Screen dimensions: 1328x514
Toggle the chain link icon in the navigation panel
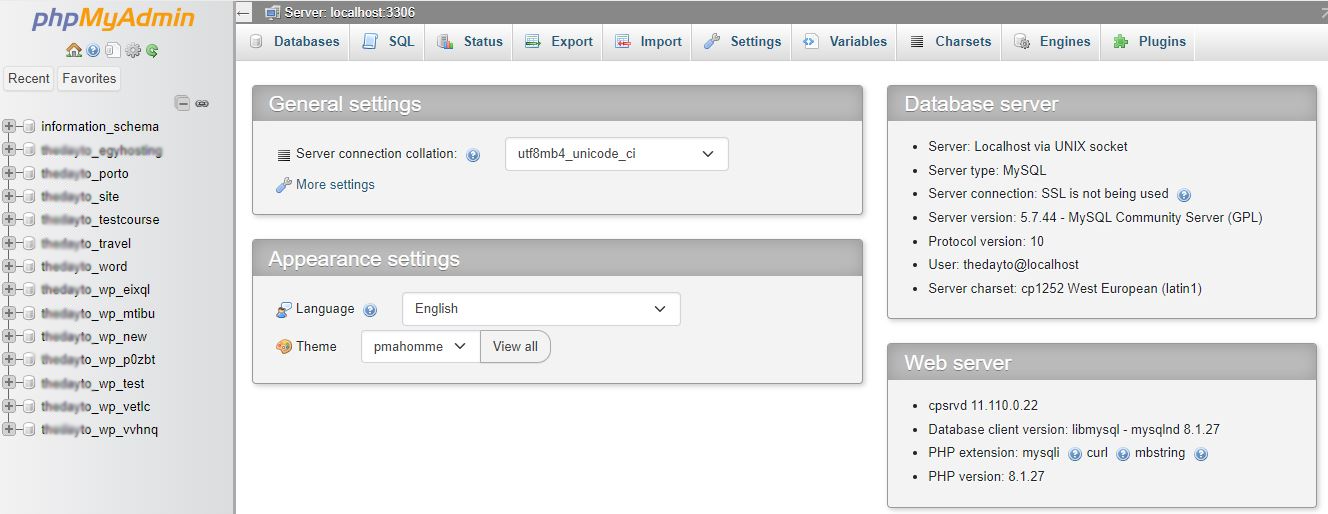(x=202, y=103)
